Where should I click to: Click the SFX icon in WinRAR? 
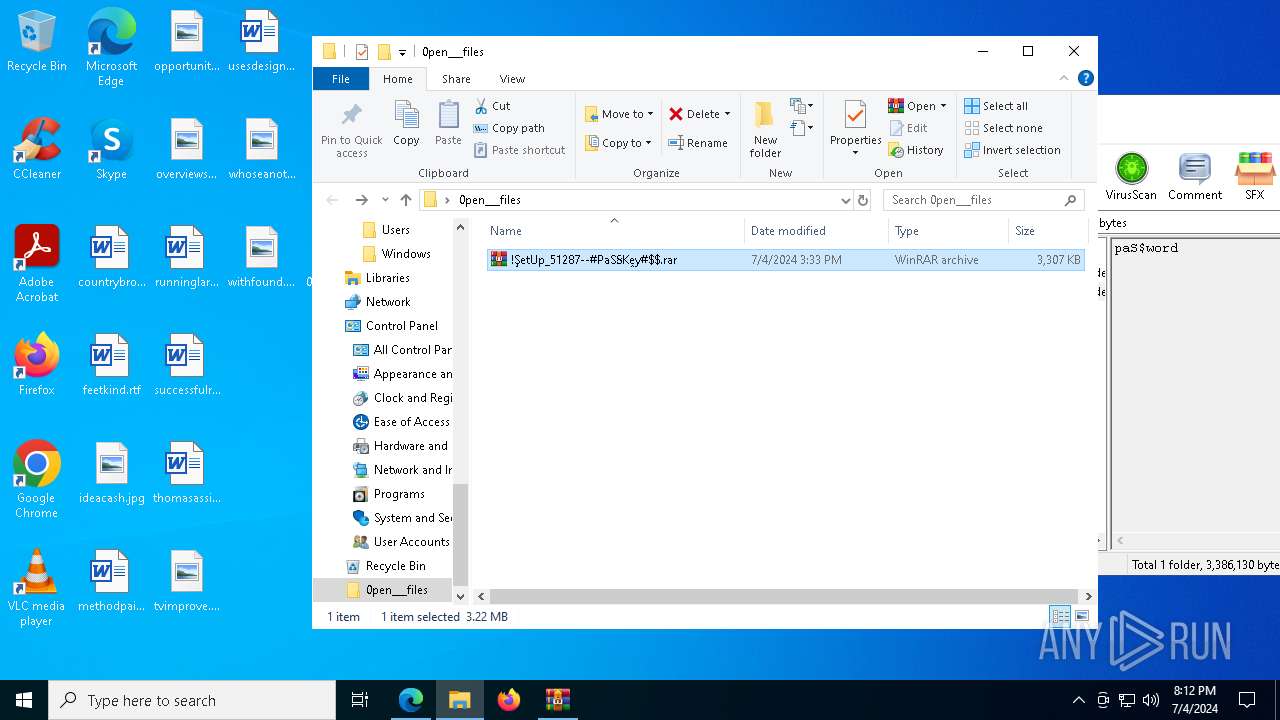coord(1255,168)
